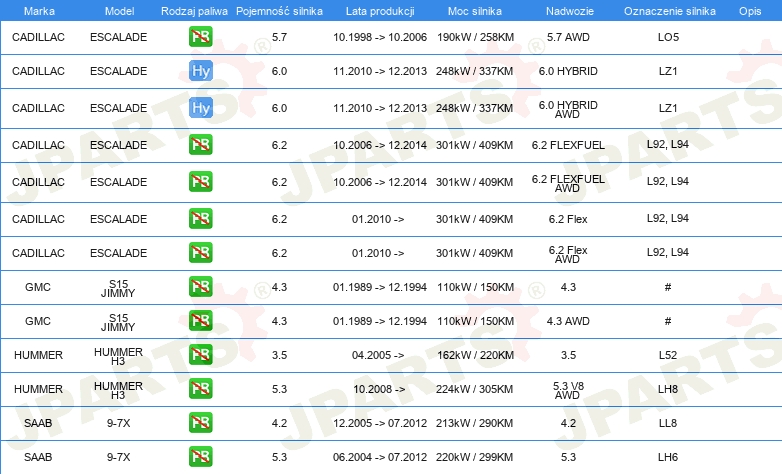Screen dimensions: 782x474
Task: Select the 190kW / 258KM power cell
Action: click(x=475, y=37)
